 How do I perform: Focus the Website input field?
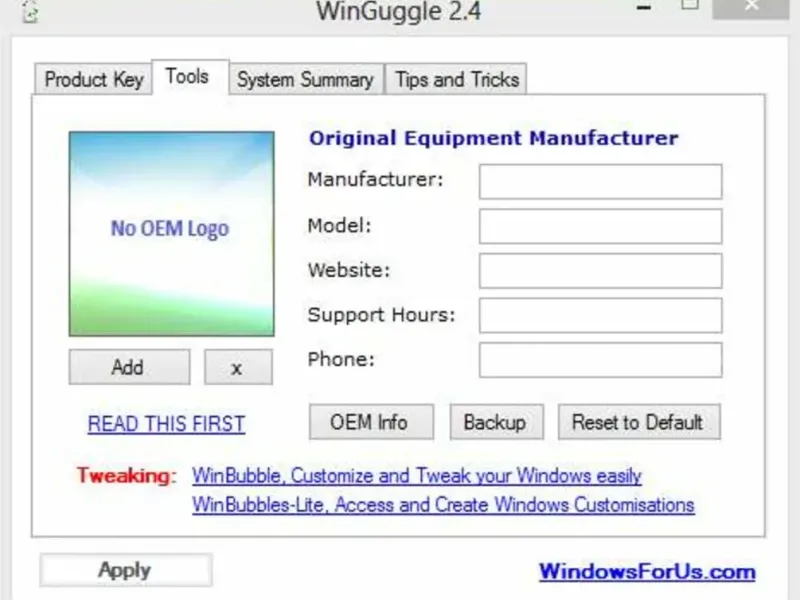coord(601,270)
